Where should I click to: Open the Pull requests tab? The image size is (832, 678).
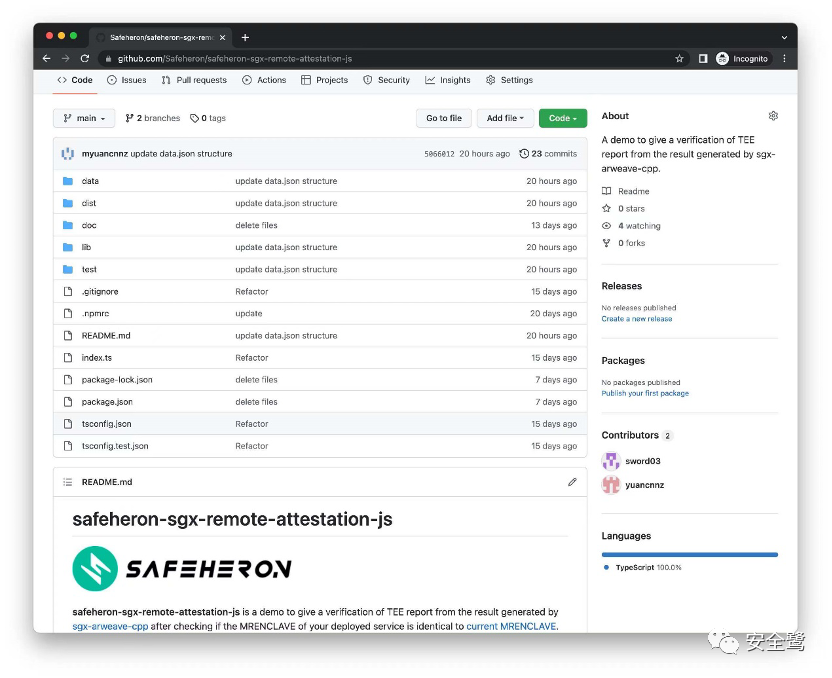(x=194, y=80)
